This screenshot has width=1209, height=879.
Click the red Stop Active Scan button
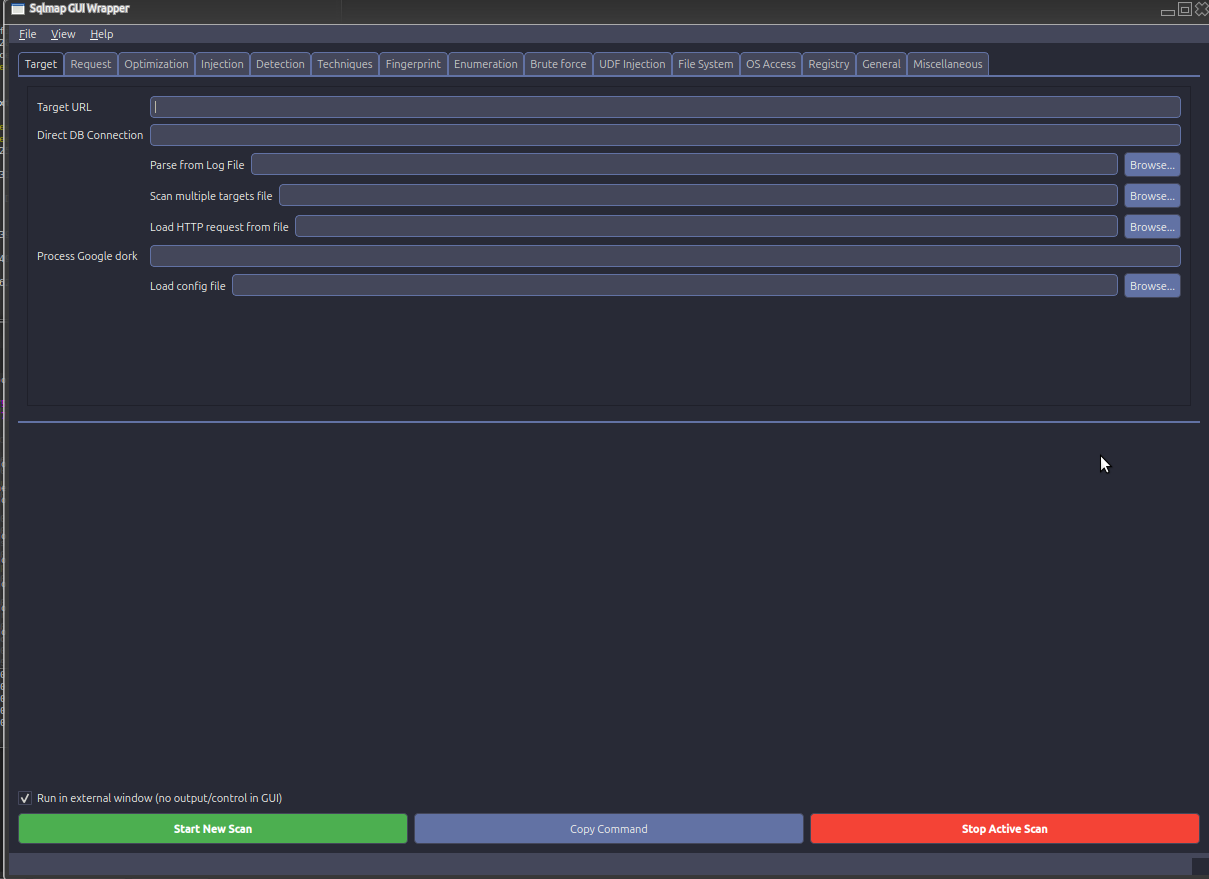[1005, 828]
